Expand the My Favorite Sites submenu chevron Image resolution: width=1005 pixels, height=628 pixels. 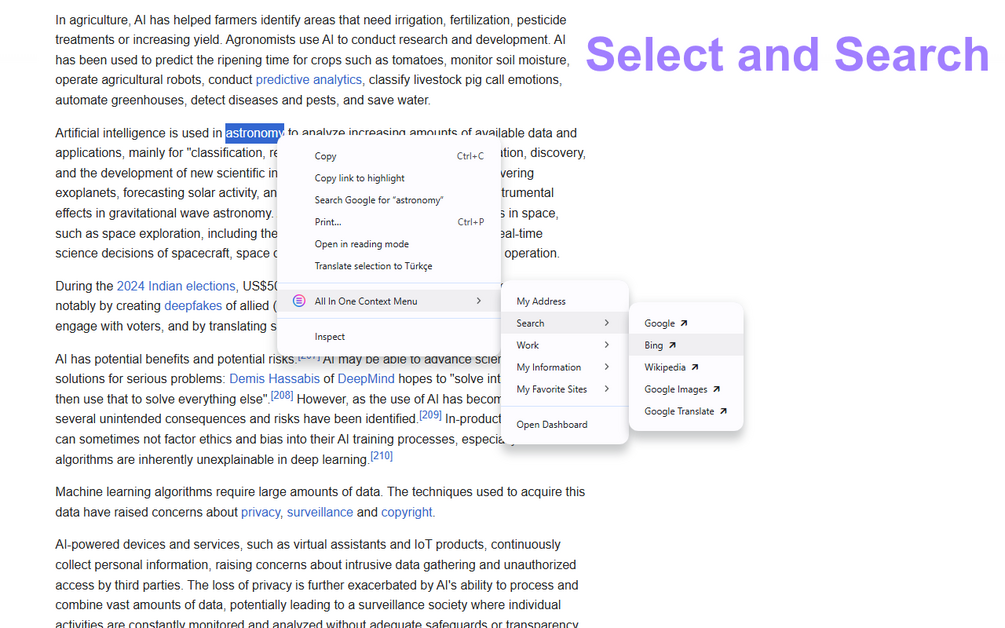point(606,388)
